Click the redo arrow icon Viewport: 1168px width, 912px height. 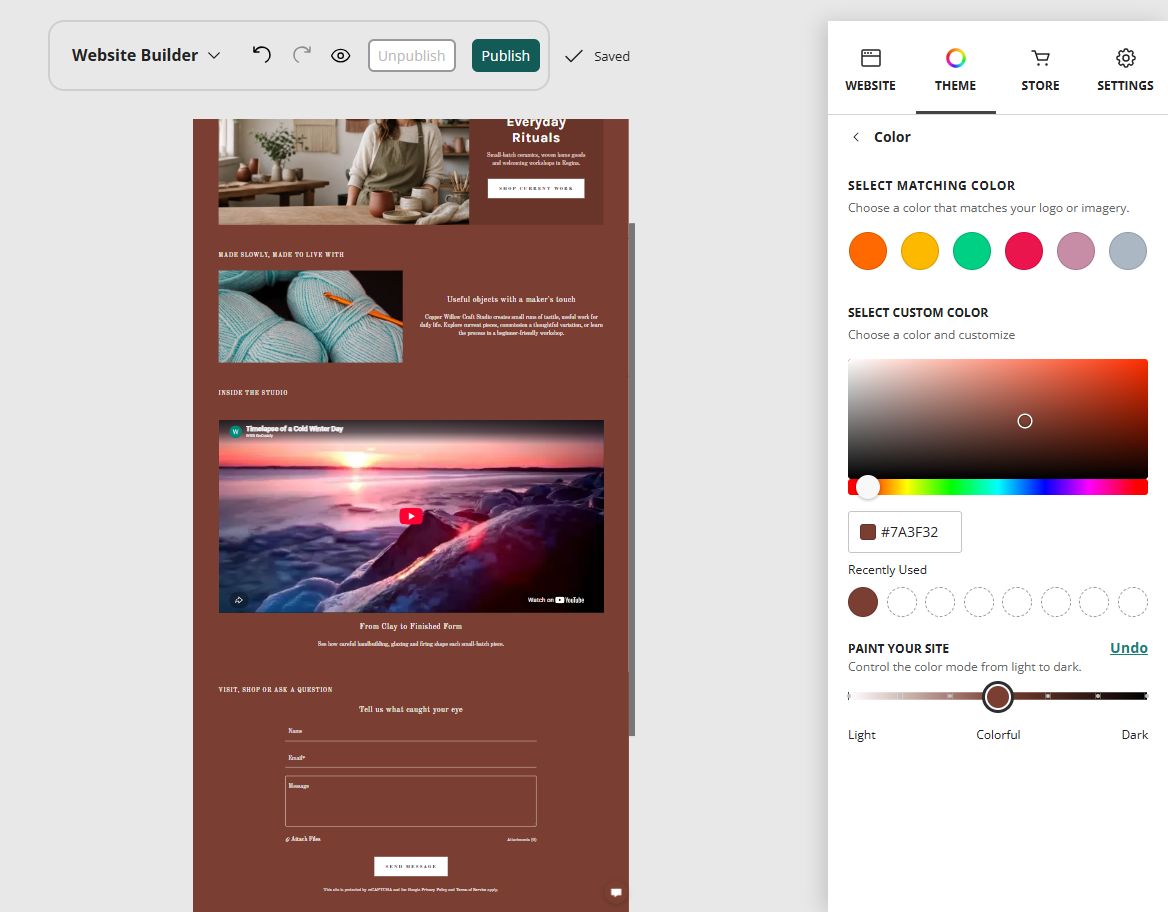point(302,54)
